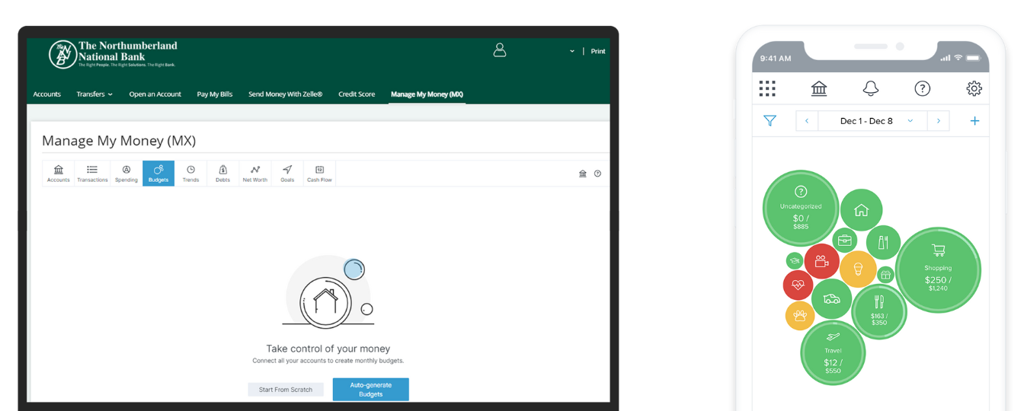Tap the help question mark on phone
1024x411 pixels.
point(922,88)
